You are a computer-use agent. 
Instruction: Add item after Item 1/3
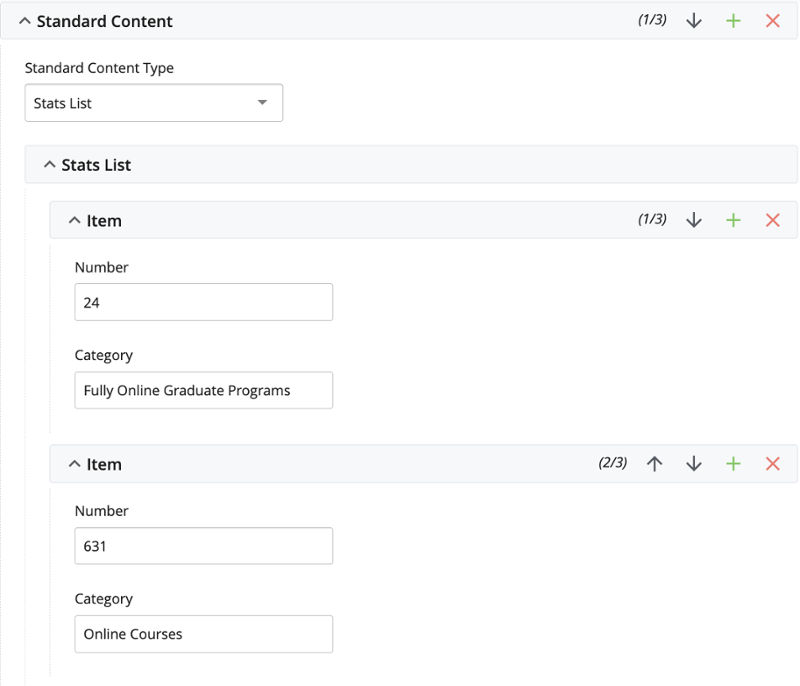click(733, 220)
